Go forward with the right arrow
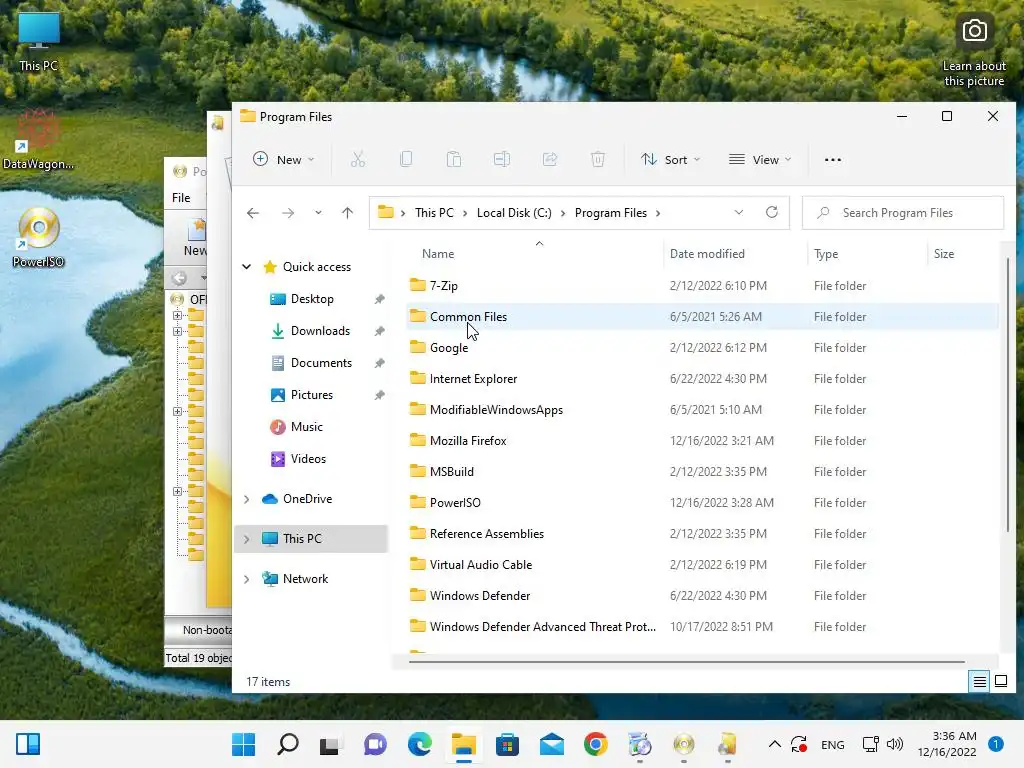Viewport: 1024px width, 768px height. [x=287, y=213]
